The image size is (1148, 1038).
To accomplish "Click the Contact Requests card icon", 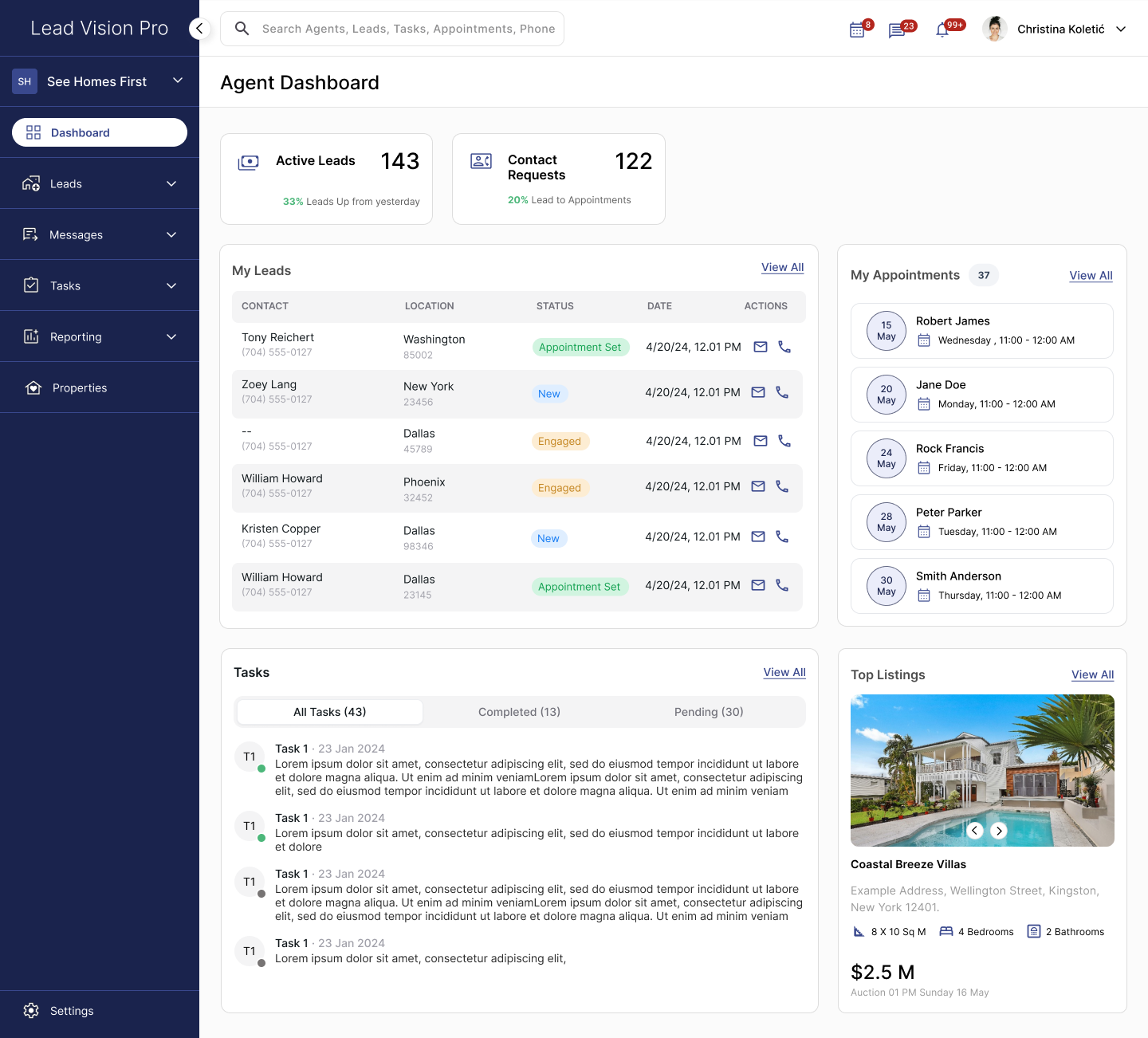I will 481,161.
